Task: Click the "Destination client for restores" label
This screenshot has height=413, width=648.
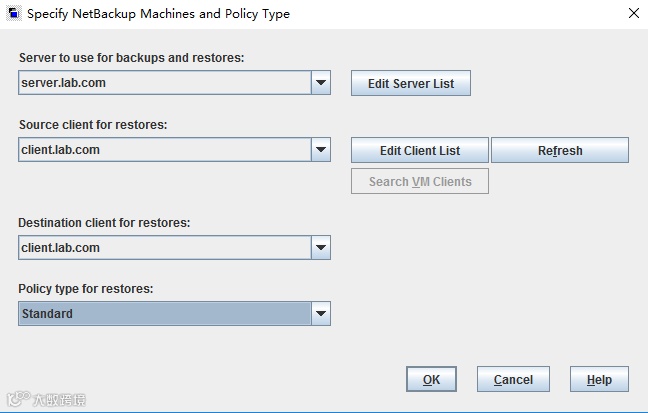Action: point(104,222)
